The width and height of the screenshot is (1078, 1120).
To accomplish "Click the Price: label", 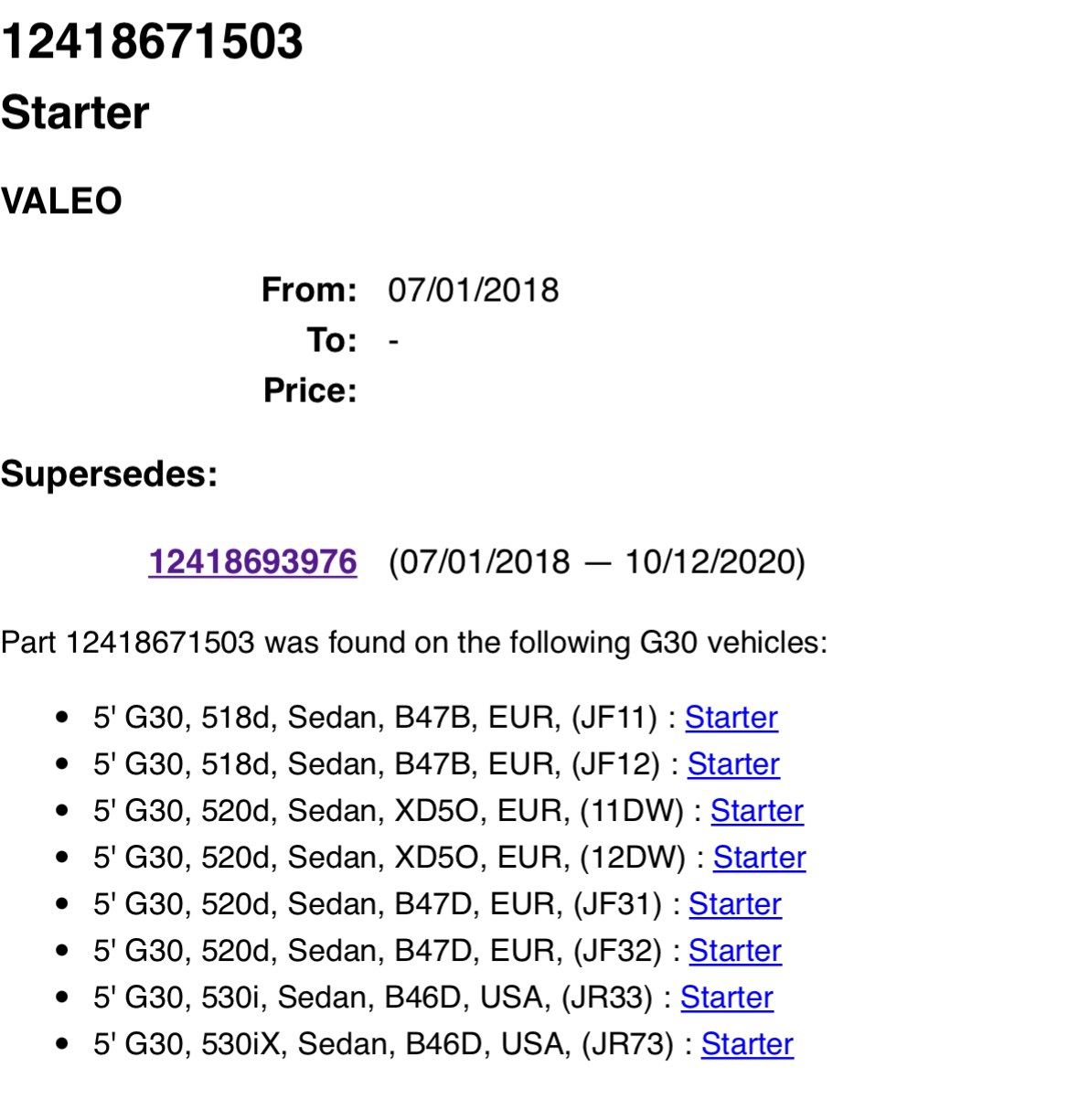I will 310,390.
